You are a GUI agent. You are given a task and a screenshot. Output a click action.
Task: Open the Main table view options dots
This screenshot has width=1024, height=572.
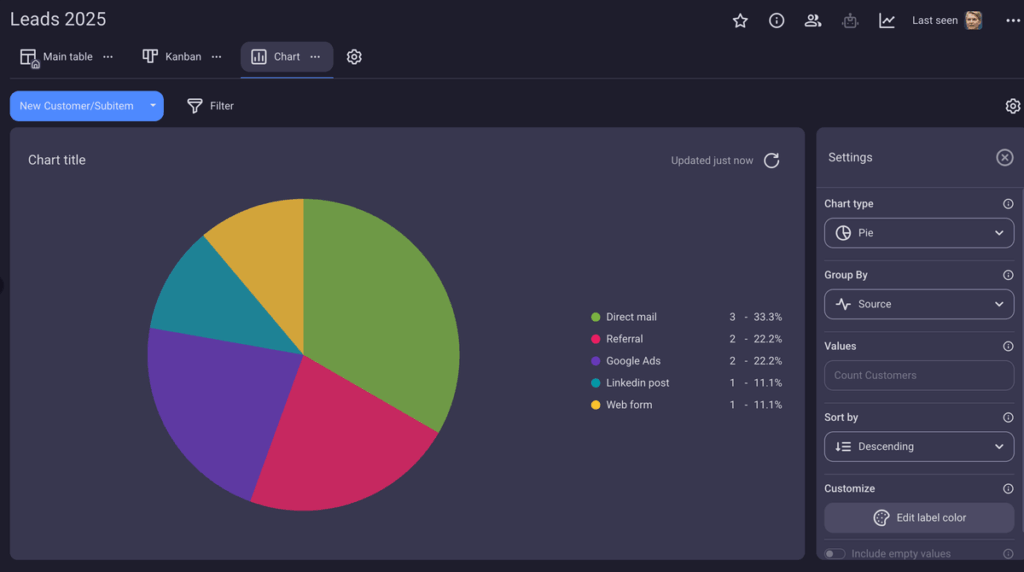tap(108, 57)
